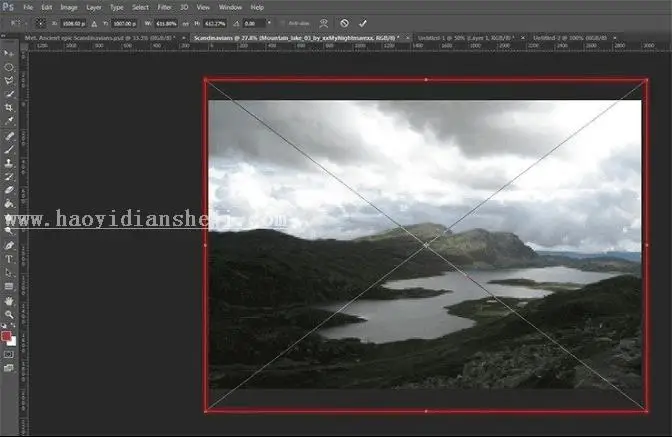Click the W width percentage field
Screen dimensions: 672x437
tap(166, 24)
